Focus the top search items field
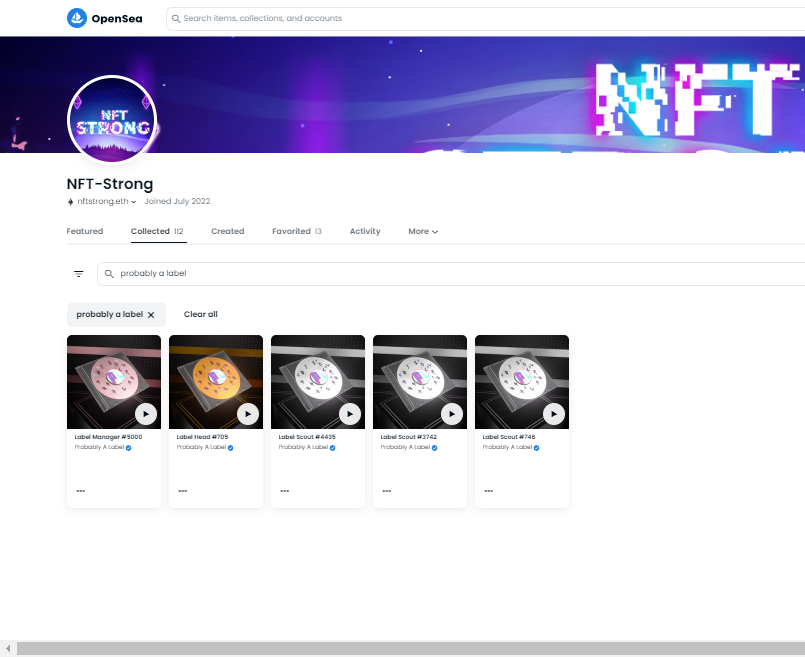The width and height of the screenshot is (805, 657). pos(485,18)
